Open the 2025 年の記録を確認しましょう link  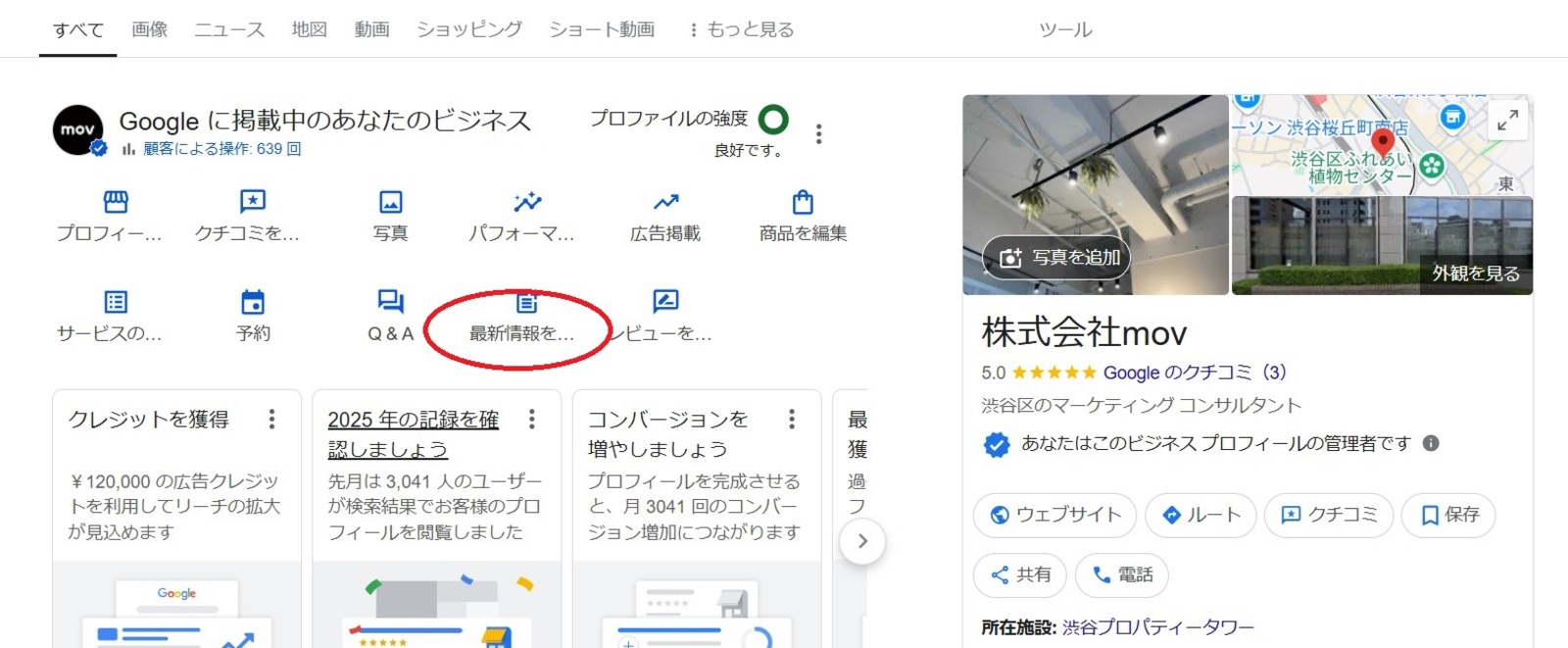point(413,434)
